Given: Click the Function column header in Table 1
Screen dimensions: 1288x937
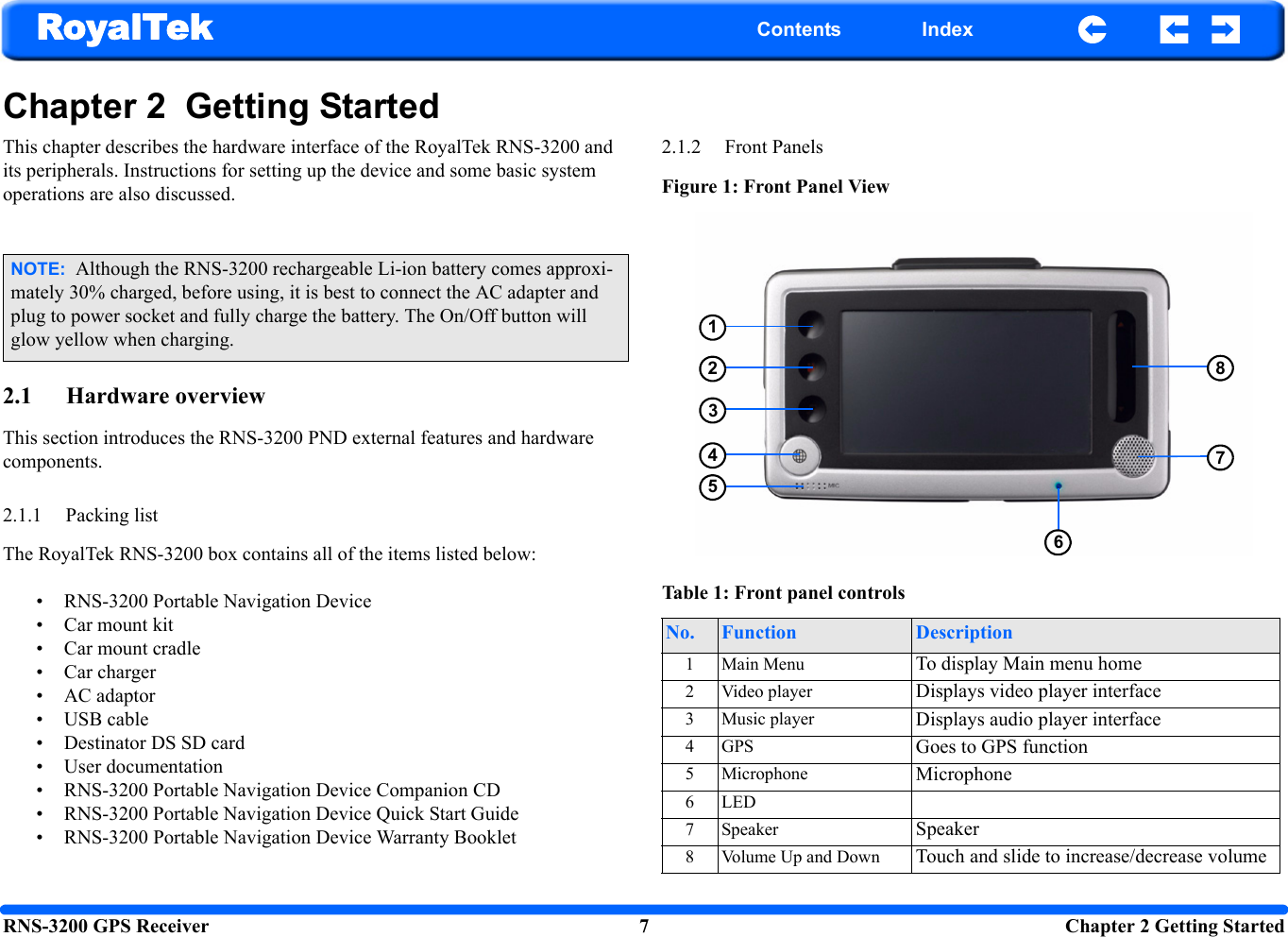Looking at the screenshot, I should pyautogui.click(x=759, y=632).
